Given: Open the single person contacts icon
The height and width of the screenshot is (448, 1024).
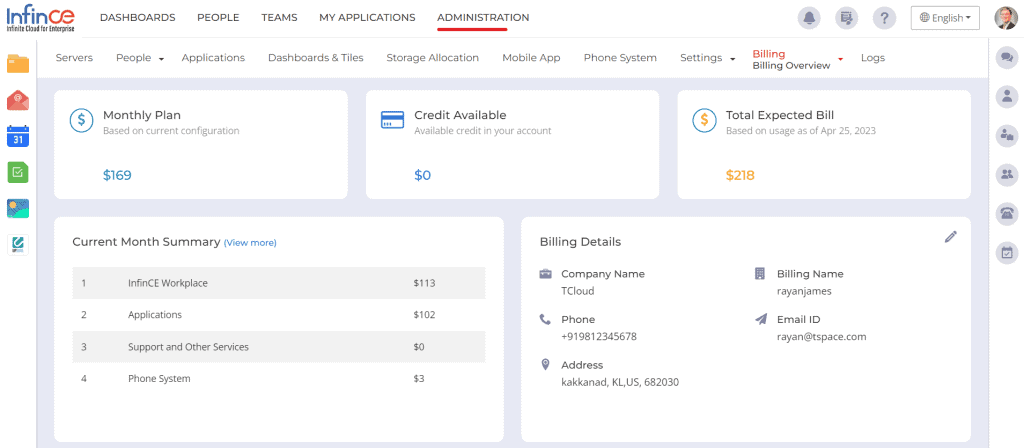Looking at the screenshot, I should (x=1006, y=97).
